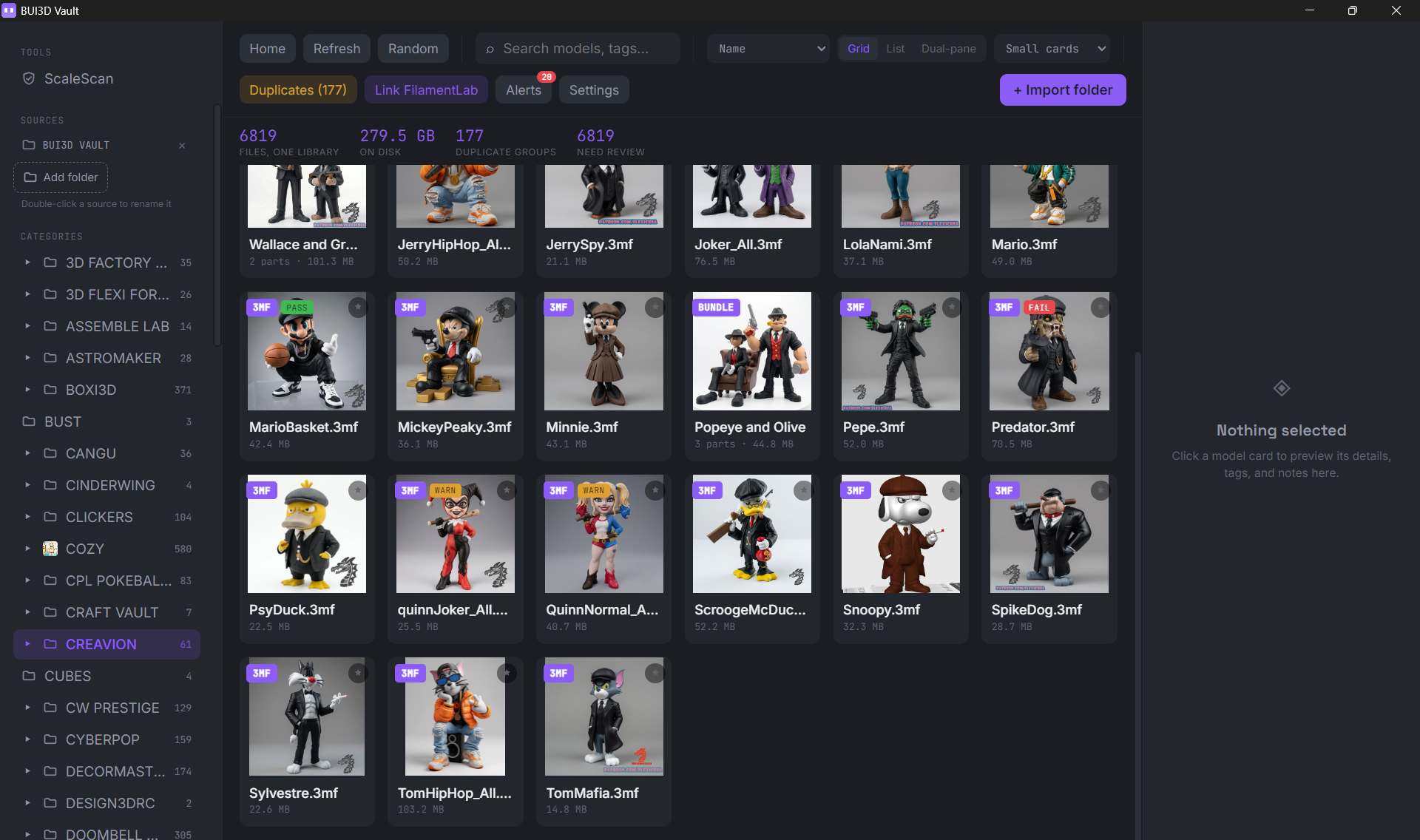Click the 3MF badge on Snoopy.3mf
This screenshot has height=840, width=1420.
[x=856, y=490]
